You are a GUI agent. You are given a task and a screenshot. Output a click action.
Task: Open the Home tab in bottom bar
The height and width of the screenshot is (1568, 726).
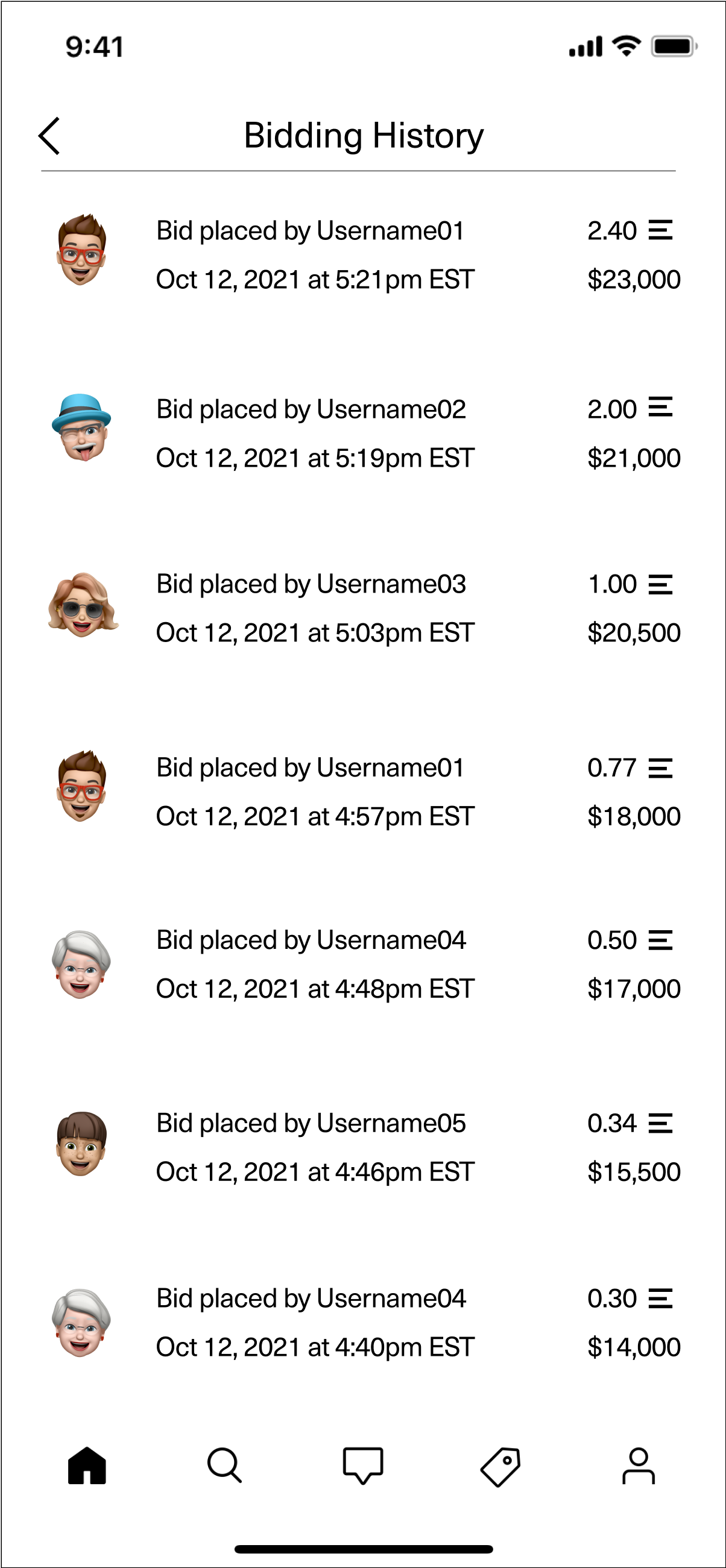[x=87, y=1466]
